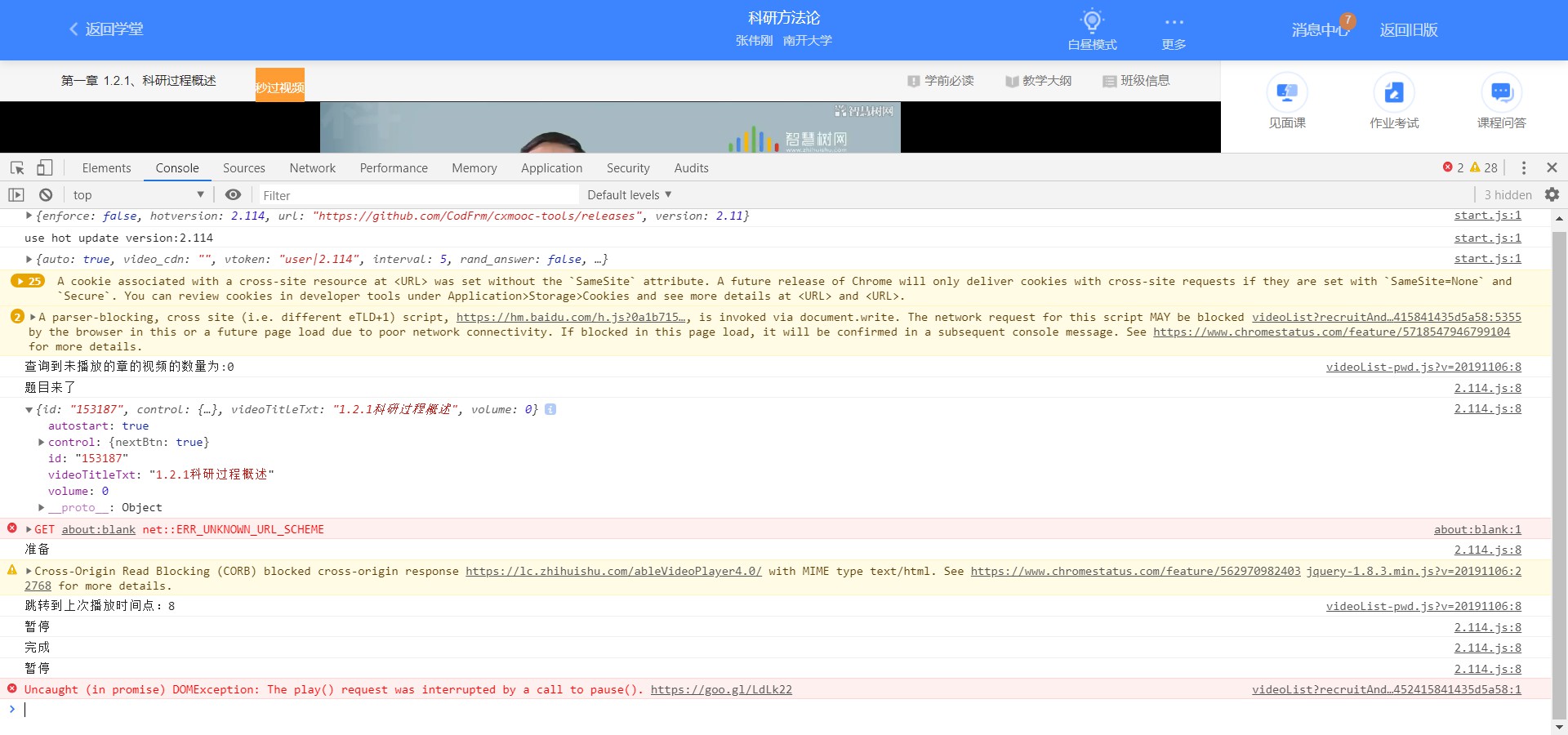This screenshot has height=735, width=1568.
Task: Open start.js:1 link beside use hot update
Action: click(x=1487, y=238)
